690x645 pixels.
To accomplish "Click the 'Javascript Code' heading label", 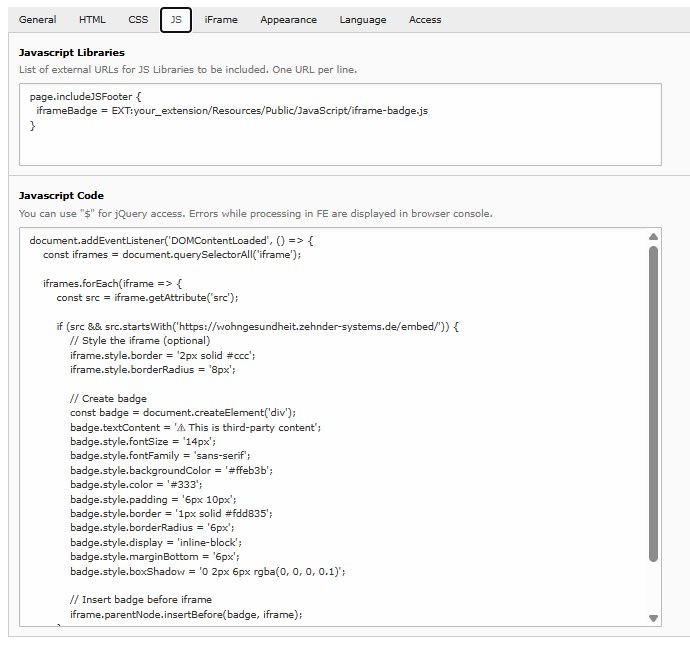I will coord(61,196).
